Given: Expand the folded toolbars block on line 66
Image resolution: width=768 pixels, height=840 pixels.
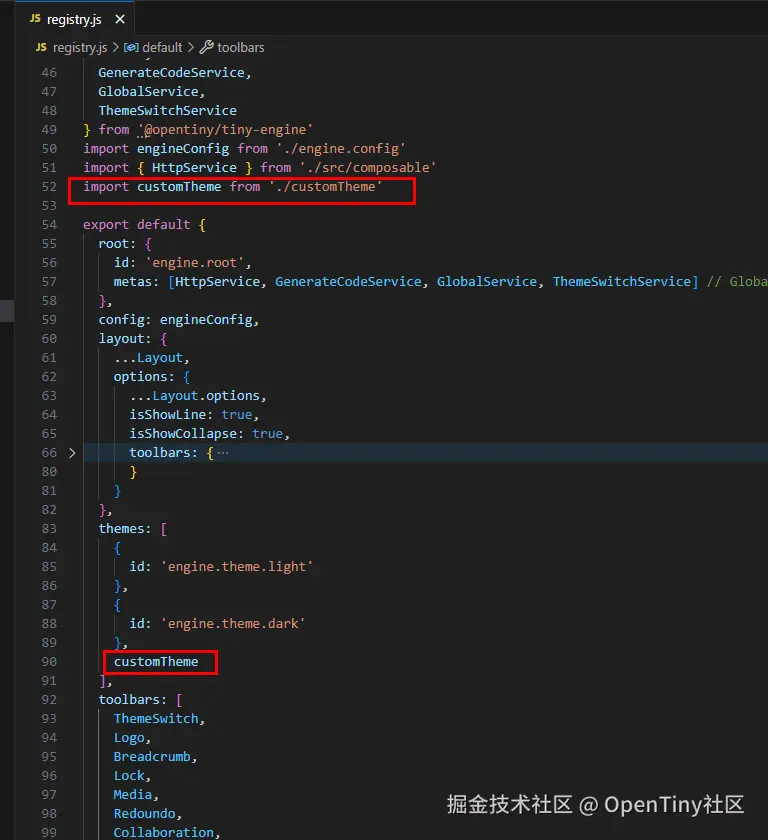Looking at the screenshot, I should (x=72, y=453).
